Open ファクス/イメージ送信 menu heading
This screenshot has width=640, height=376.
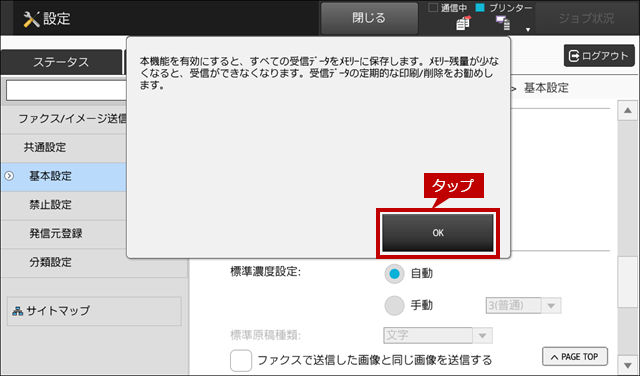[64, 119]
